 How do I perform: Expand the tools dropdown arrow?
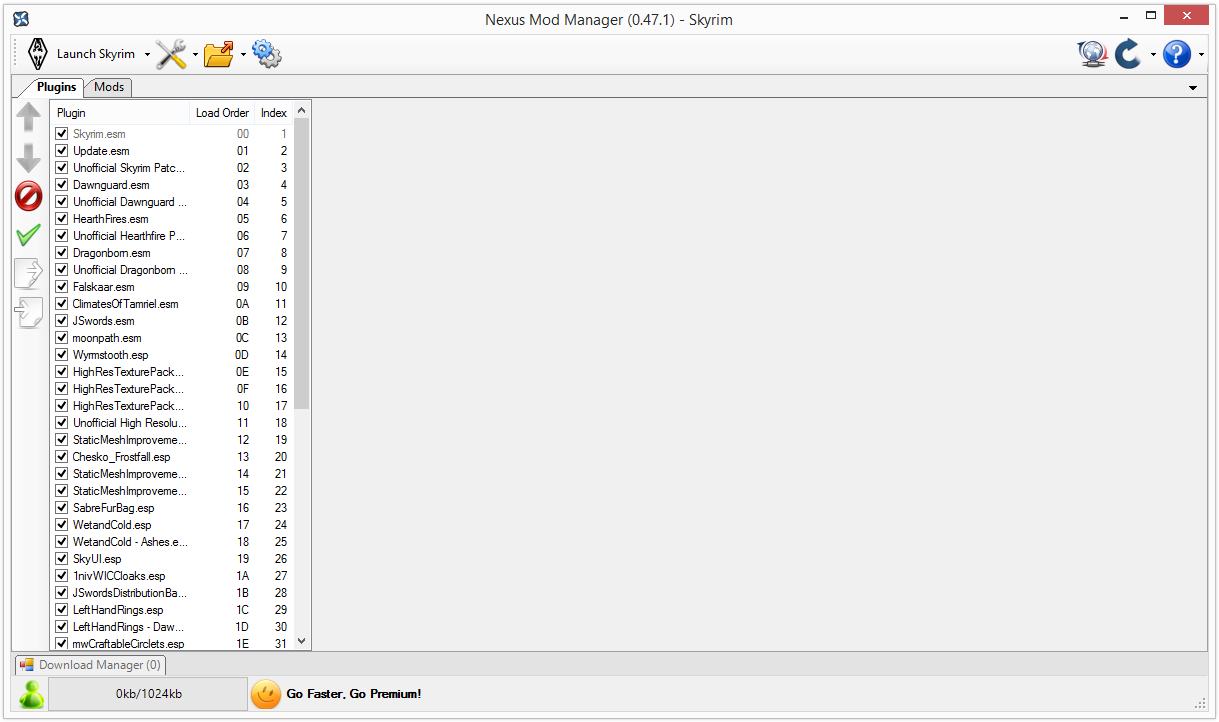195,54
